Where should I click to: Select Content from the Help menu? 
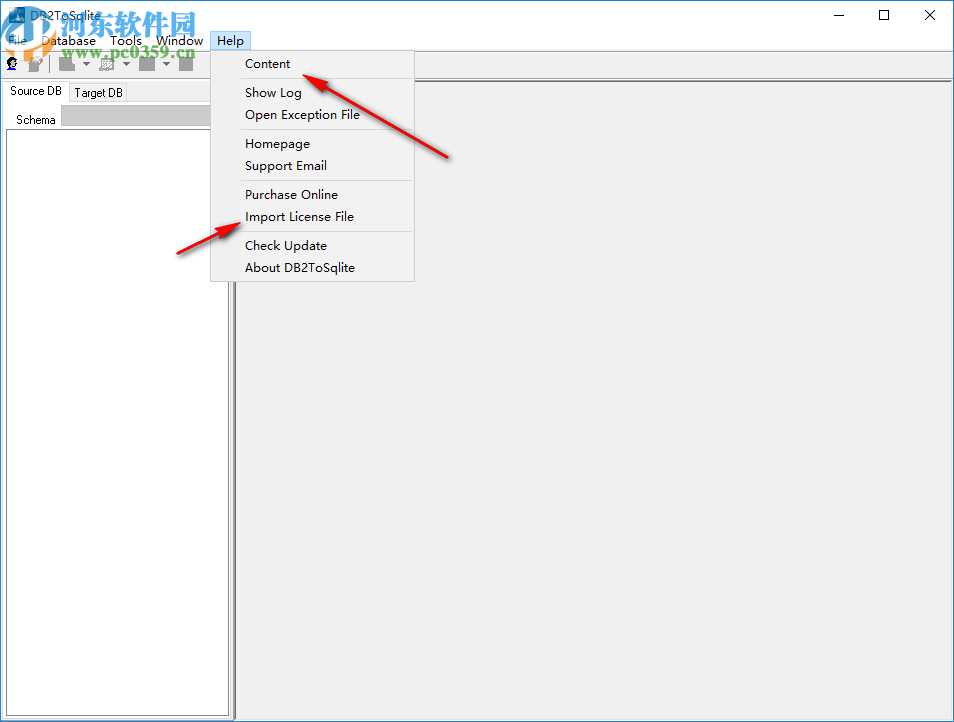point(268,63)
